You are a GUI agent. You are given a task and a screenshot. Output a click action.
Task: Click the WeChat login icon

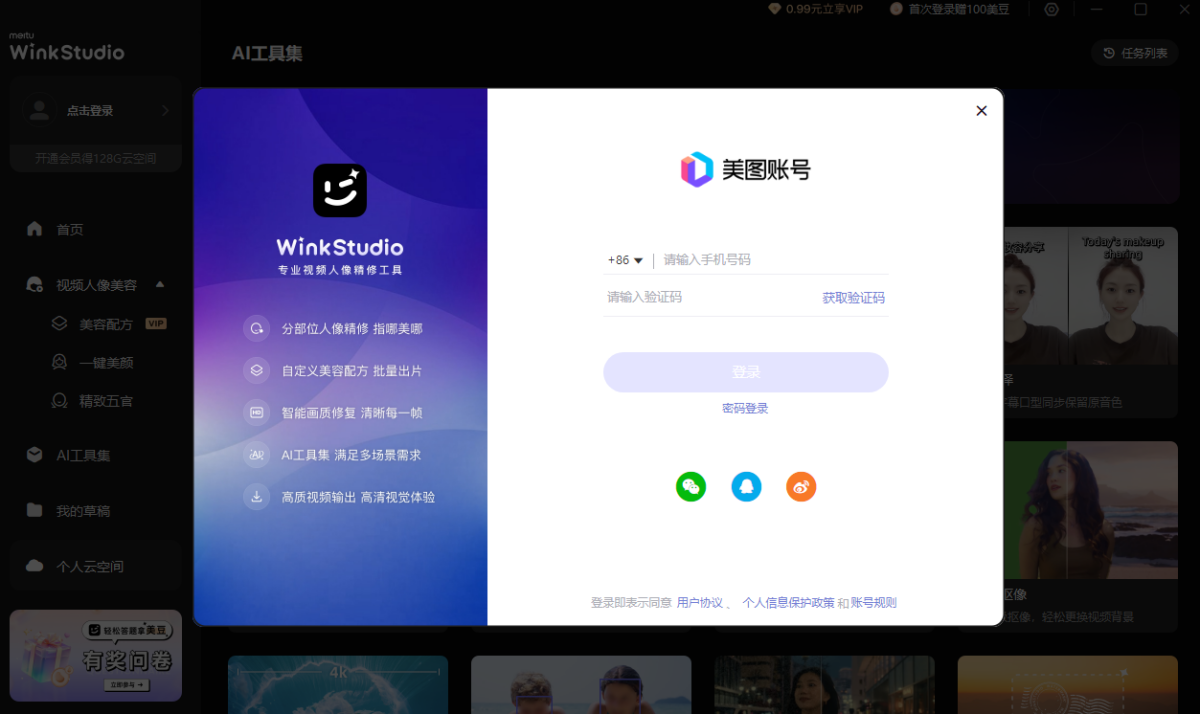(x=691, y=487)
